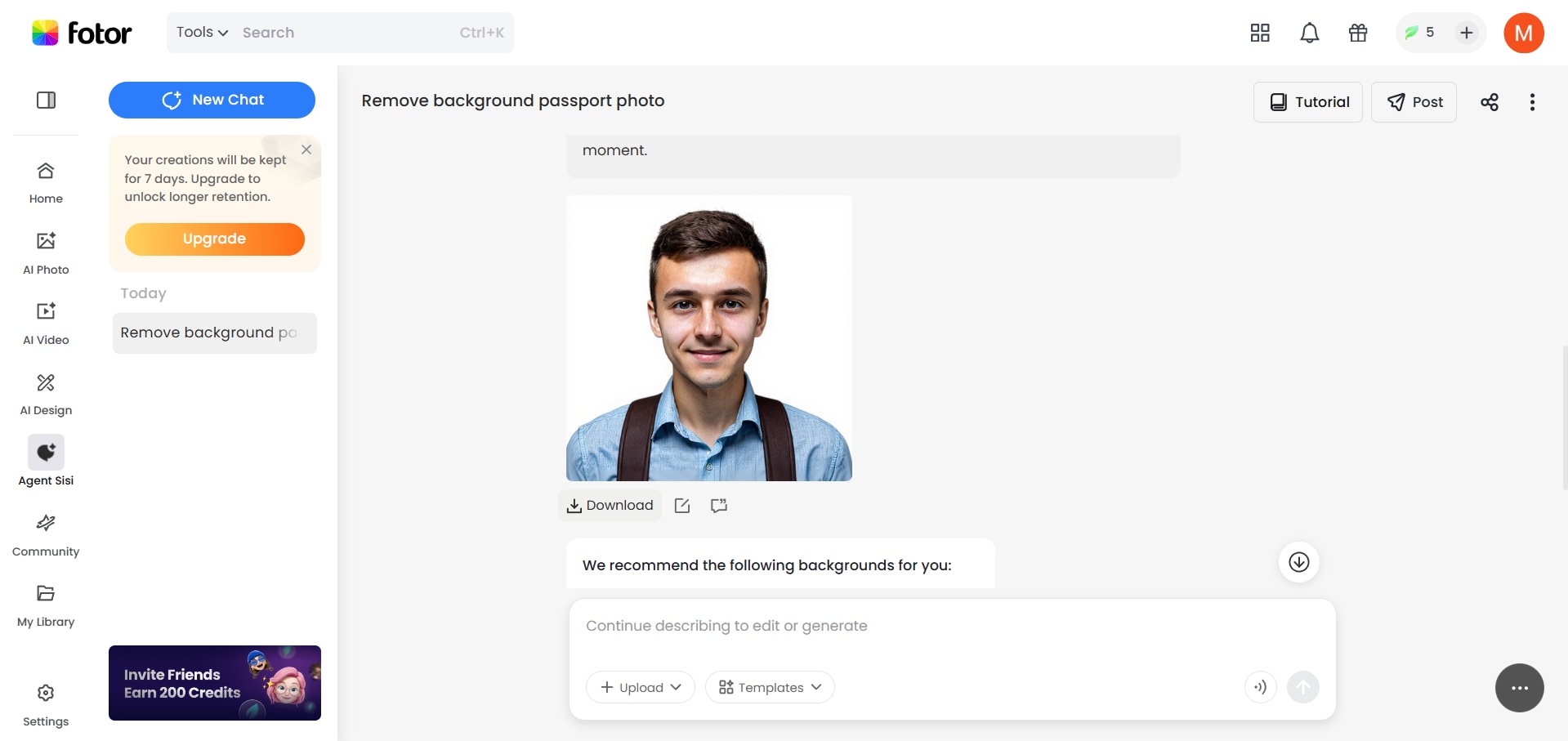Viewport: 1568px width, 741px height.
Task: Click the edit icon next to Download
Action: (x=682, y=506)
